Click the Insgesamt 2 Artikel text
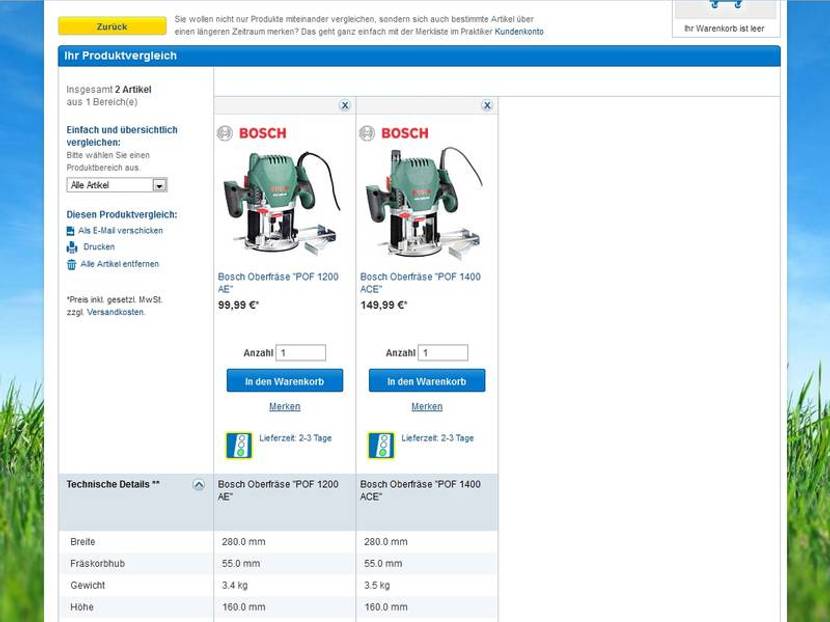This screenshot has height=622, width=830. (109, 89)
